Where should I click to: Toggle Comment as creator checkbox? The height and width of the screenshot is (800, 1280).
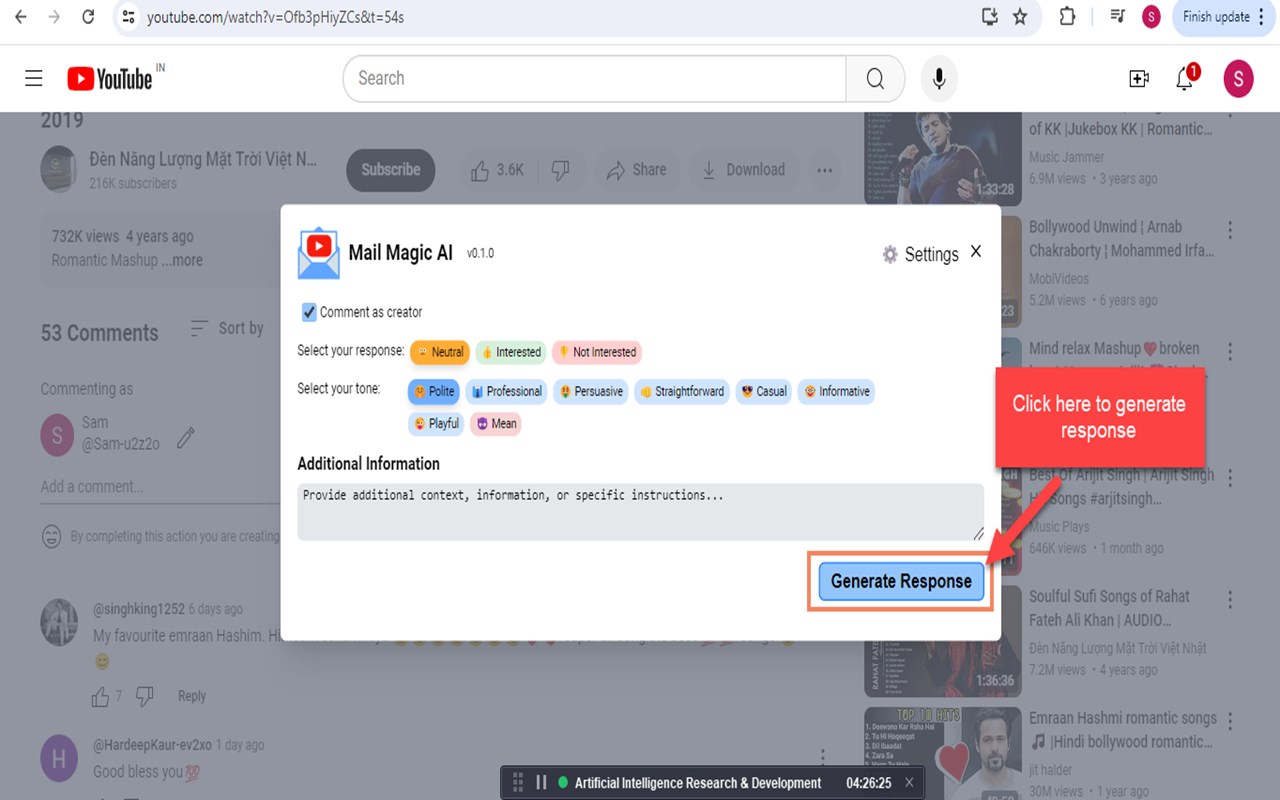pos(309,312)
